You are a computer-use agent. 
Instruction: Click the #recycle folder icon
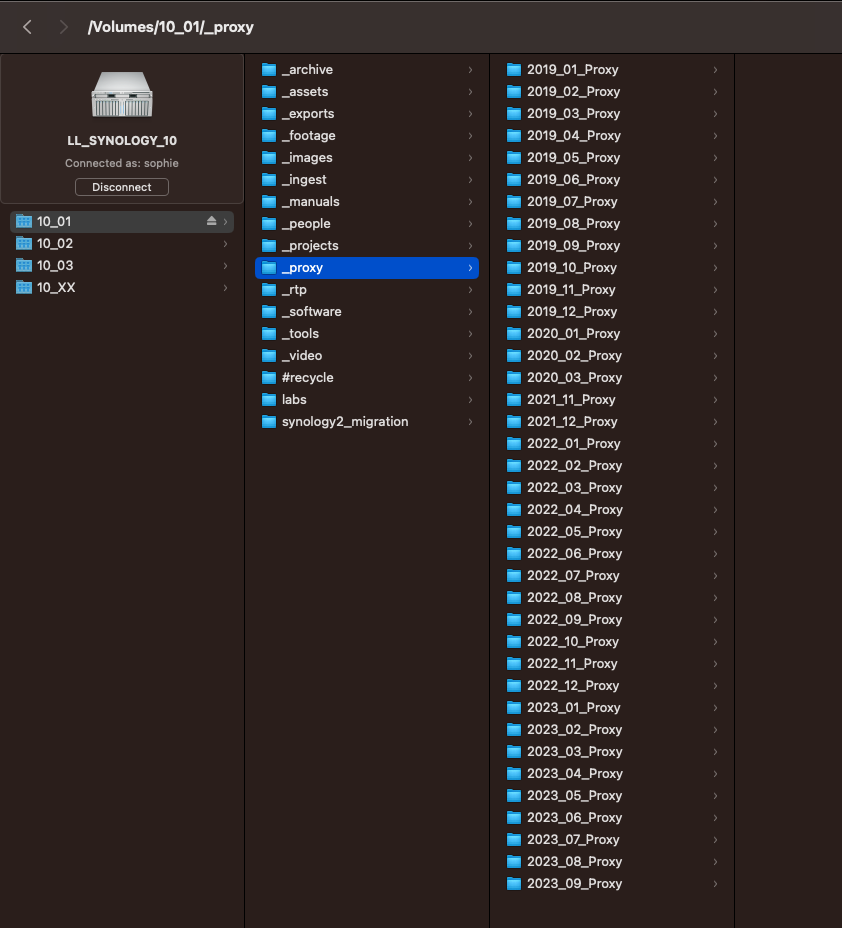268,377
